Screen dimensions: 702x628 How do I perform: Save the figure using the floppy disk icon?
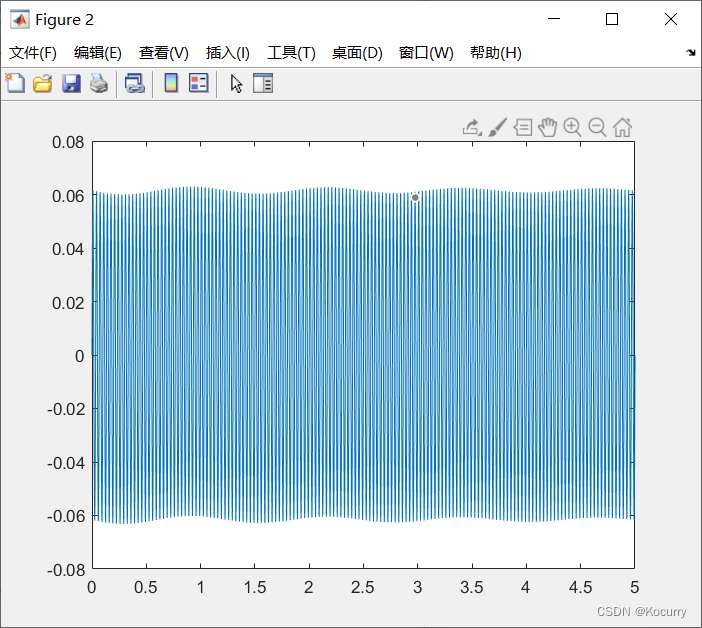pos(71,84)
